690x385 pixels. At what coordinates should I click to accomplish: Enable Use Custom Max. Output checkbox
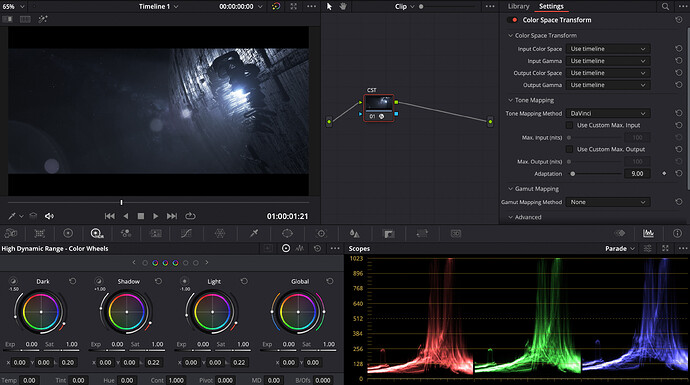point(569,149)
